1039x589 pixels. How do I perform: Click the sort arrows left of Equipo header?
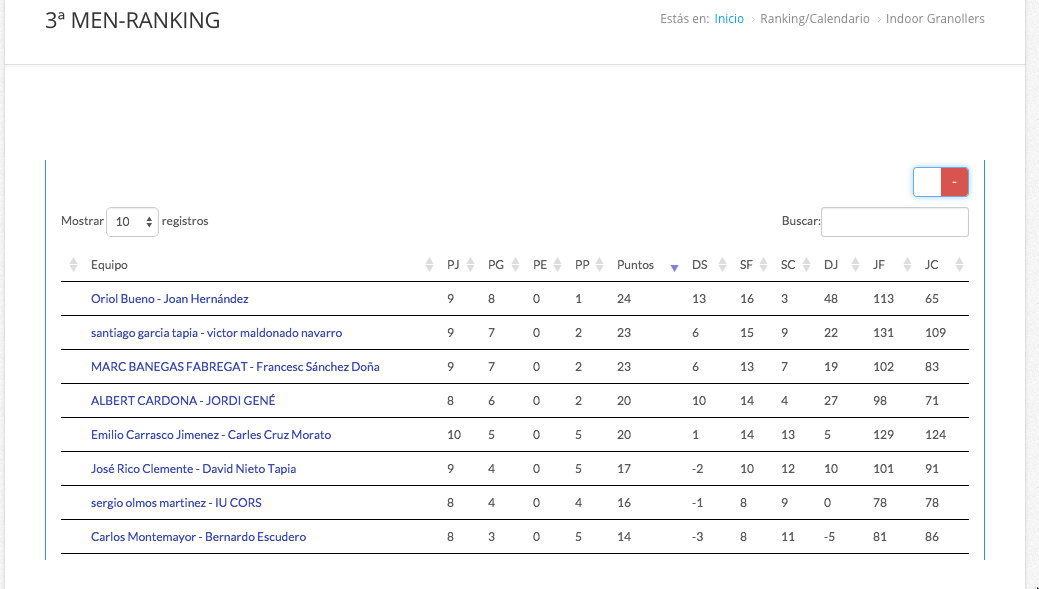pos(73,265)
